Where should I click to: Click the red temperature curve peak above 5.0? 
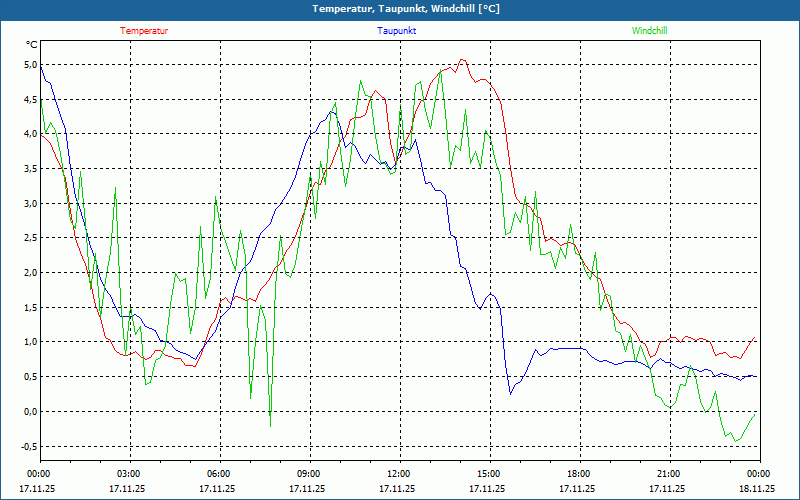point(461,60)
